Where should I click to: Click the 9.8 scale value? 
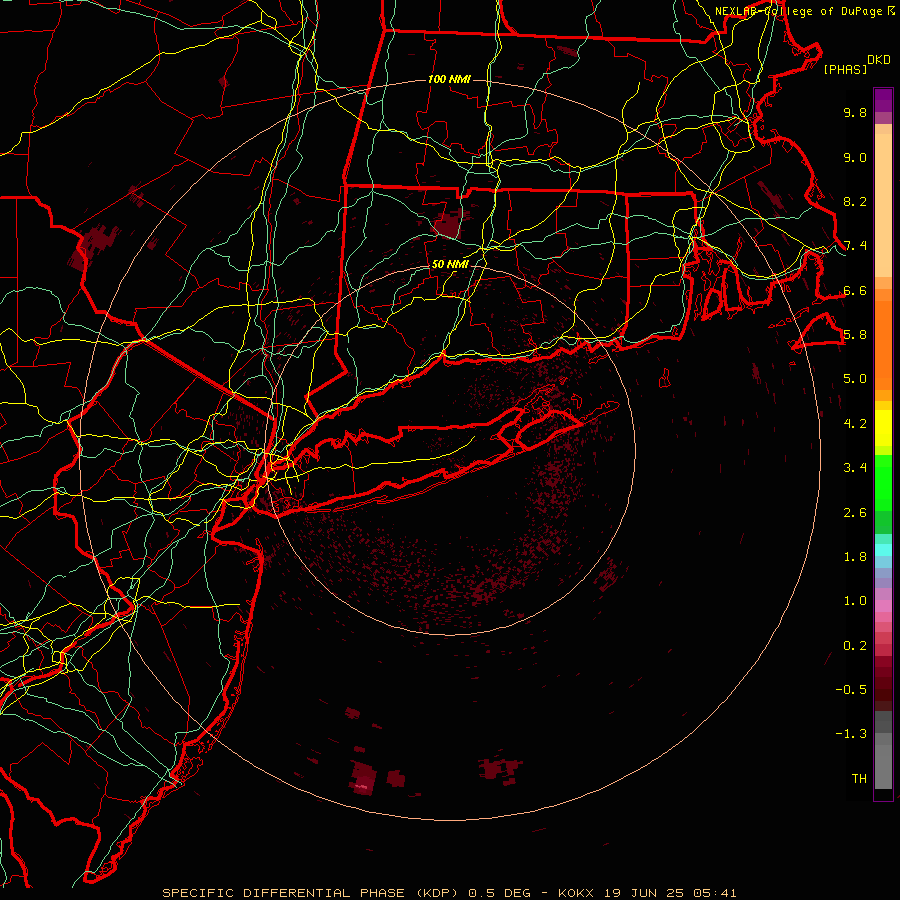coord(855,113)
